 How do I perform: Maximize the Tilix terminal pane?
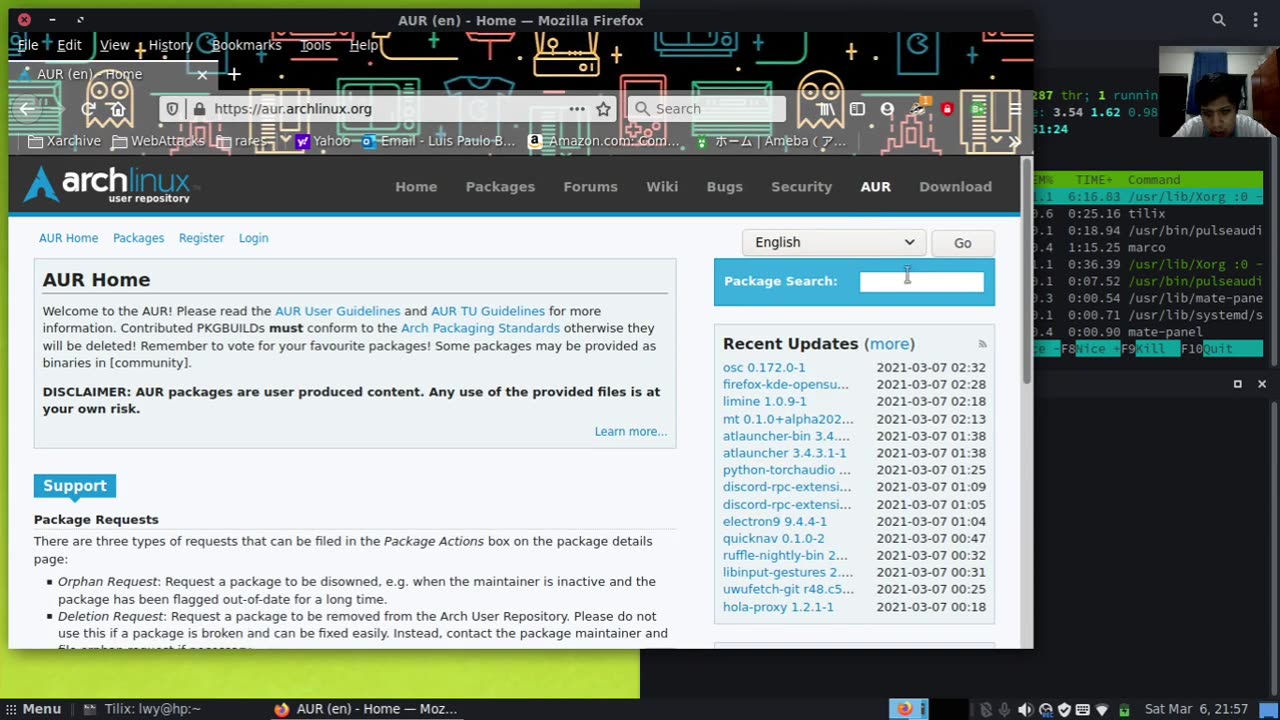tap(1238, 384)
